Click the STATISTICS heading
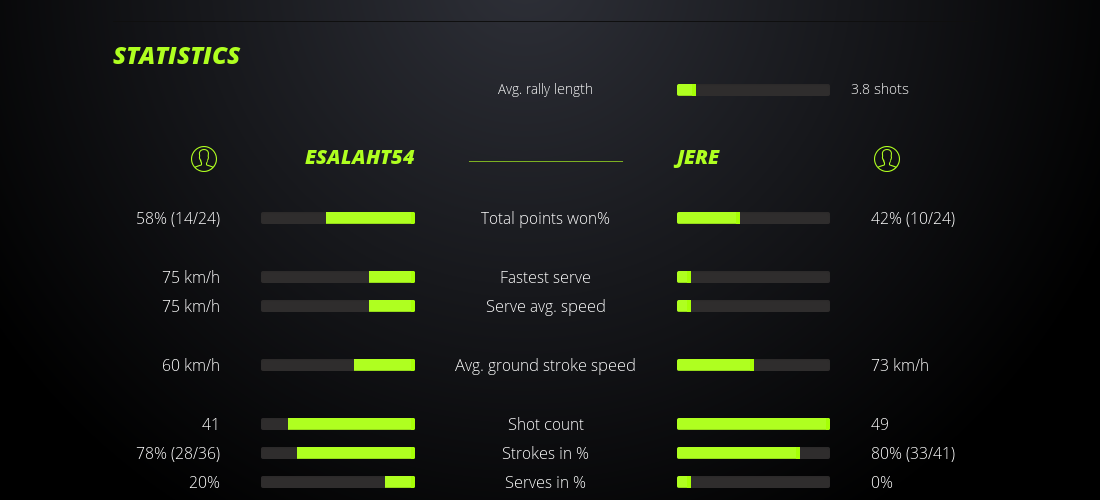The image size is (1100, 500). [x=176, y=56]
